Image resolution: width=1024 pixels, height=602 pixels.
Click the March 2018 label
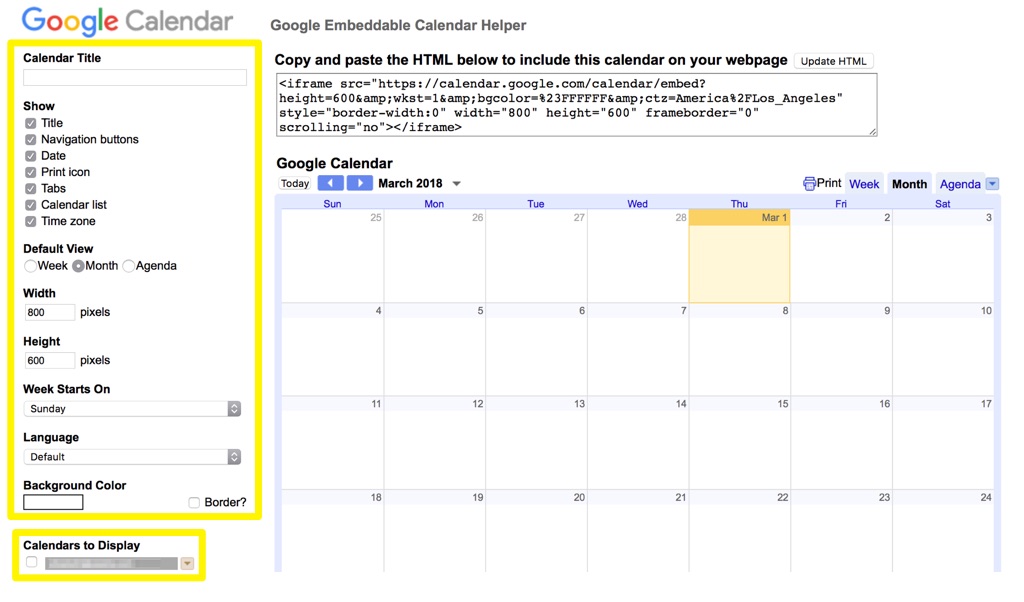click(410, 183)
